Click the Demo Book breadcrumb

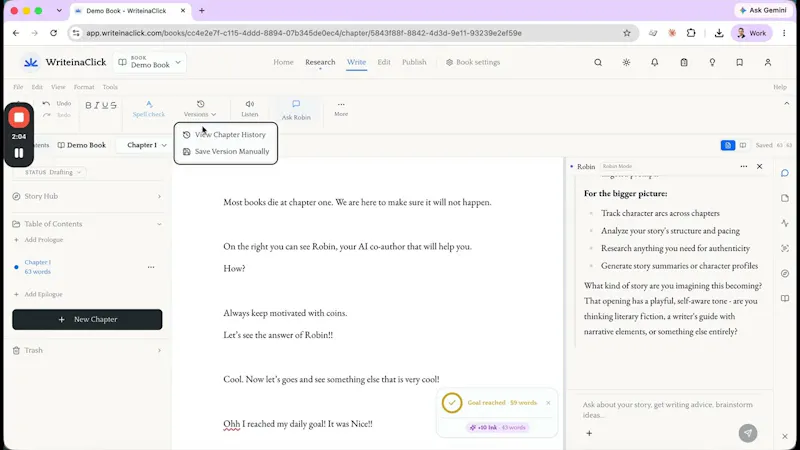(x=82, y=145)
